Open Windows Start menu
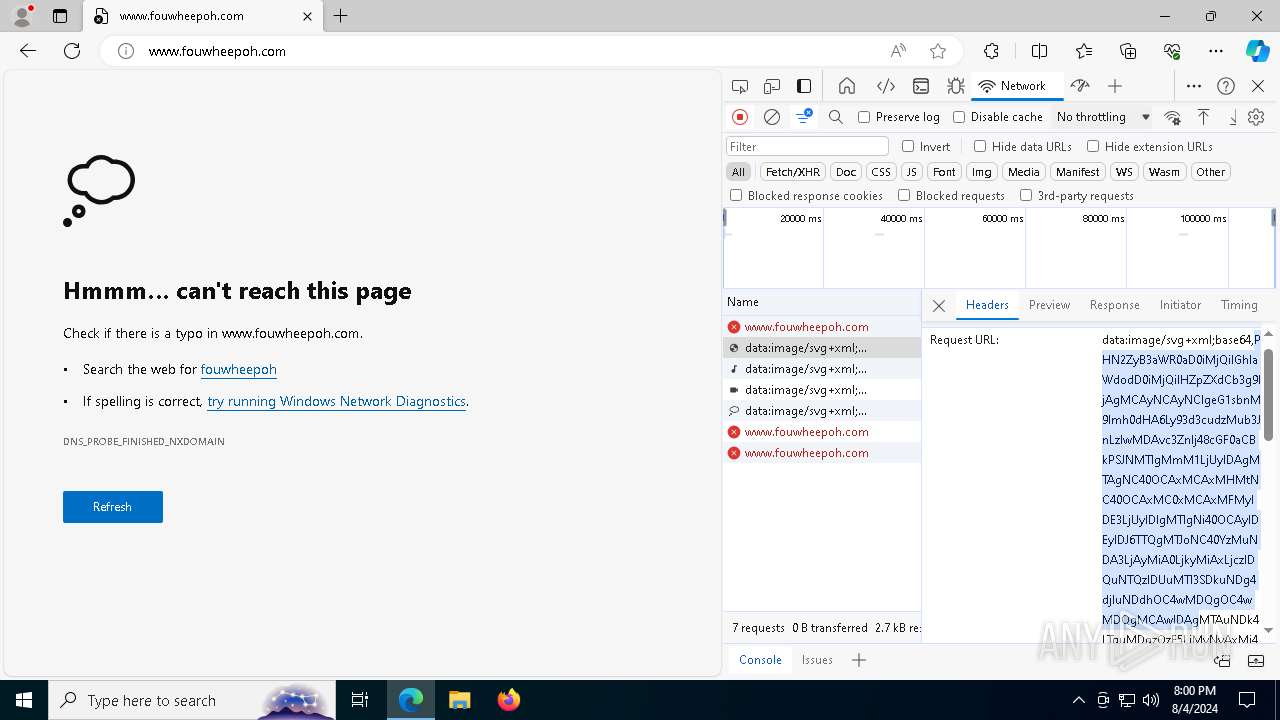 tap(24, 700)
